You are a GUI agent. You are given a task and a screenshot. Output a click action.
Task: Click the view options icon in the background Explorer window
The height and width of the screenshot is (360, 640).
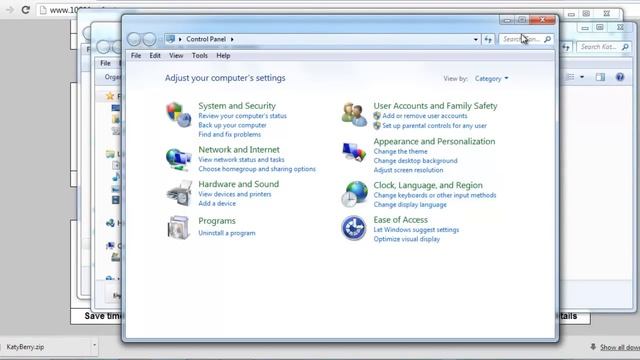coord(571,77)
